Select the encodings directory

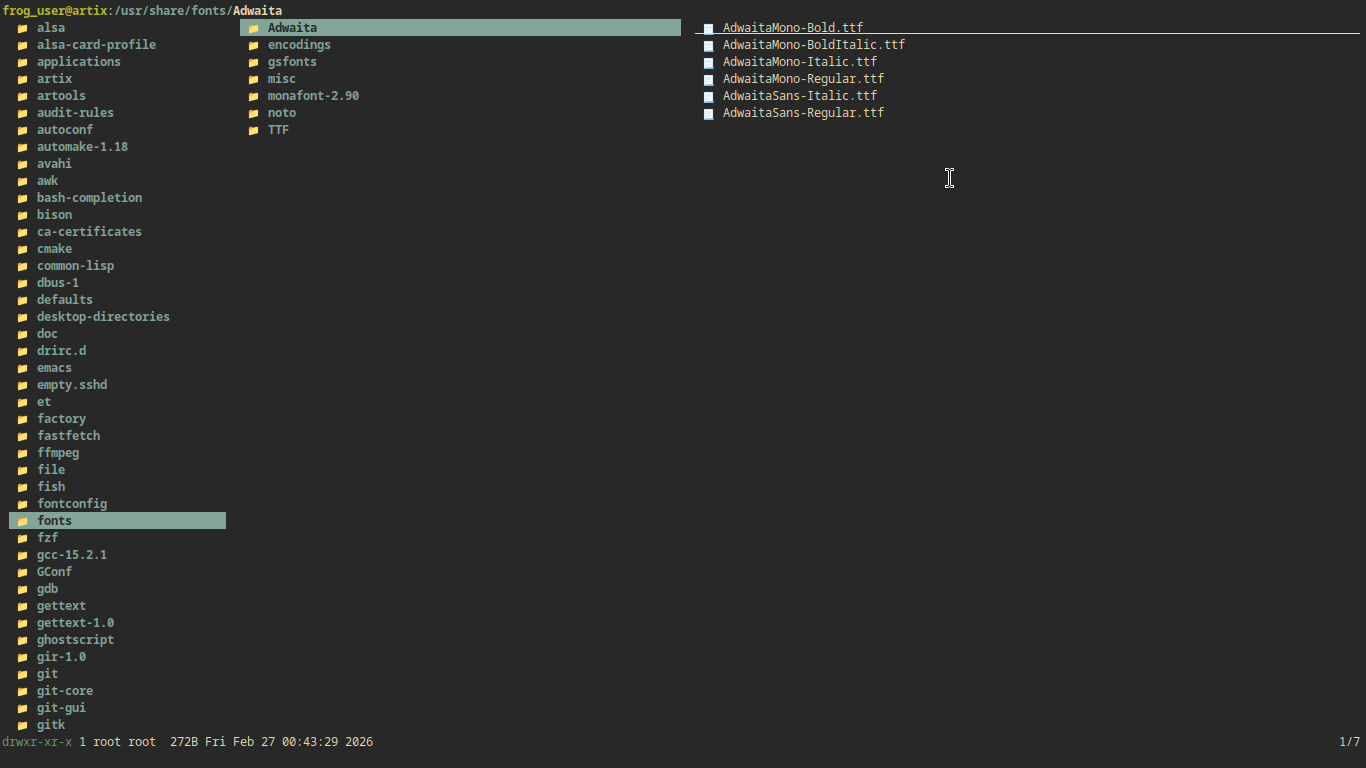(299, 45)
